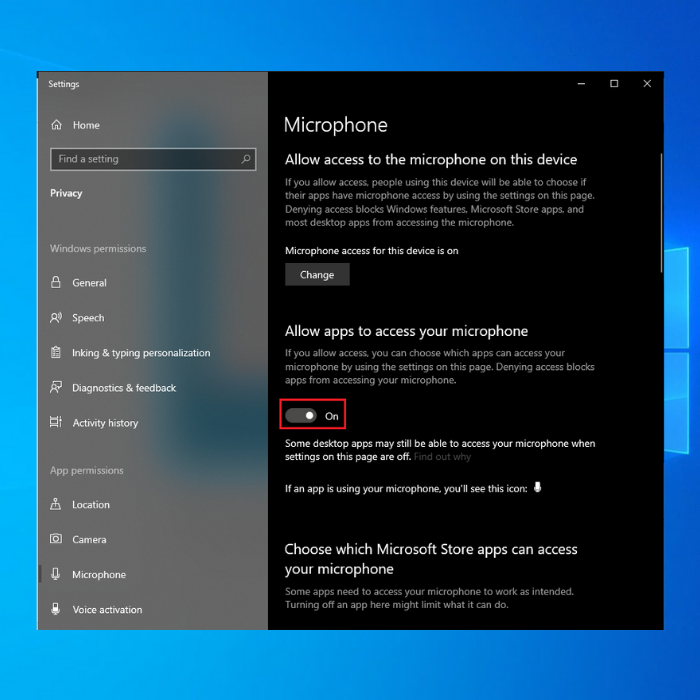Minimize the Settings window
Image resolution: width=700 pixels, height=700 pixels.
[581, 83]
